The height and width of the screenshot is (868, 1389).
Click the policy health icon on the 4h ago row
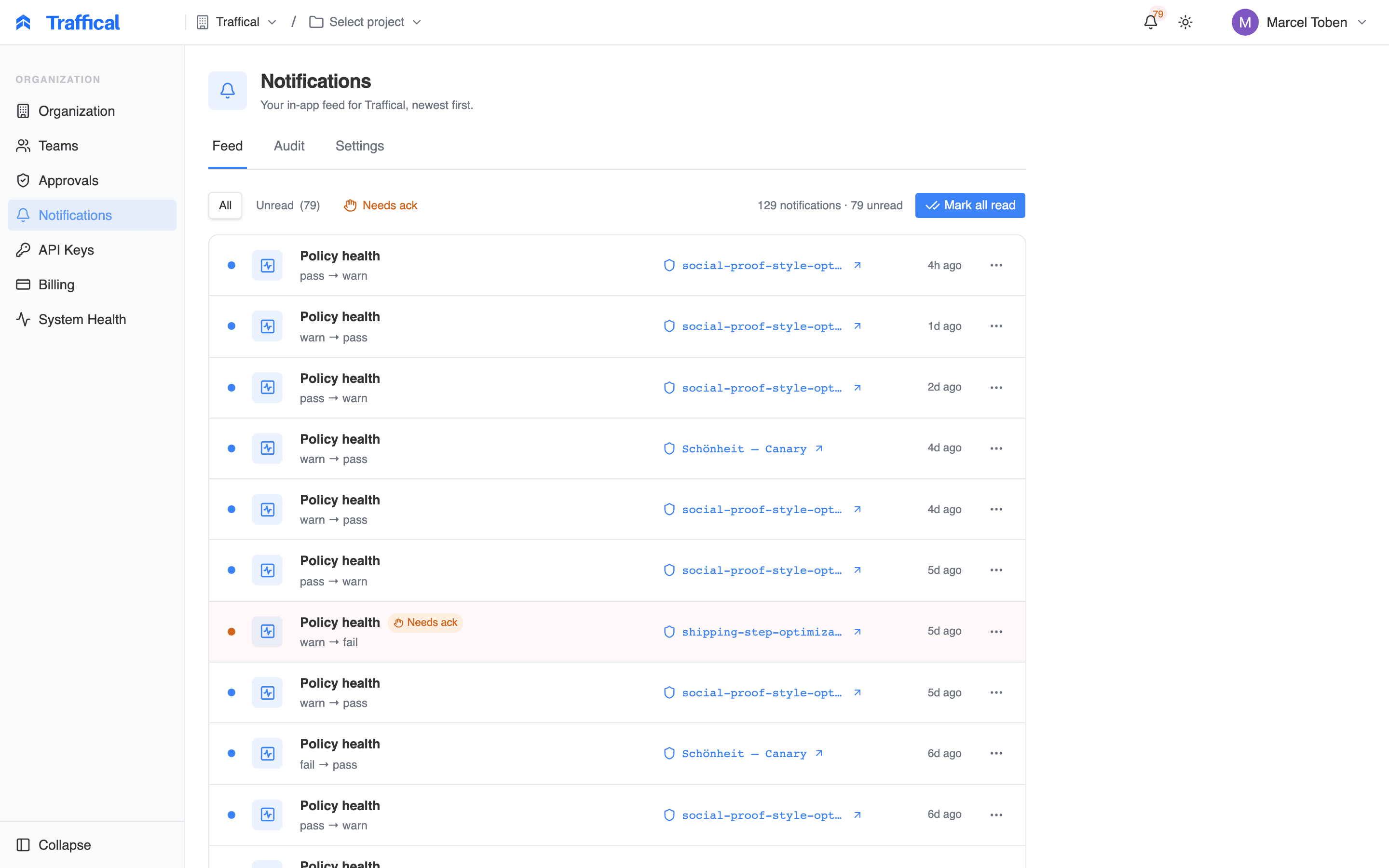(x=267, y=265)
